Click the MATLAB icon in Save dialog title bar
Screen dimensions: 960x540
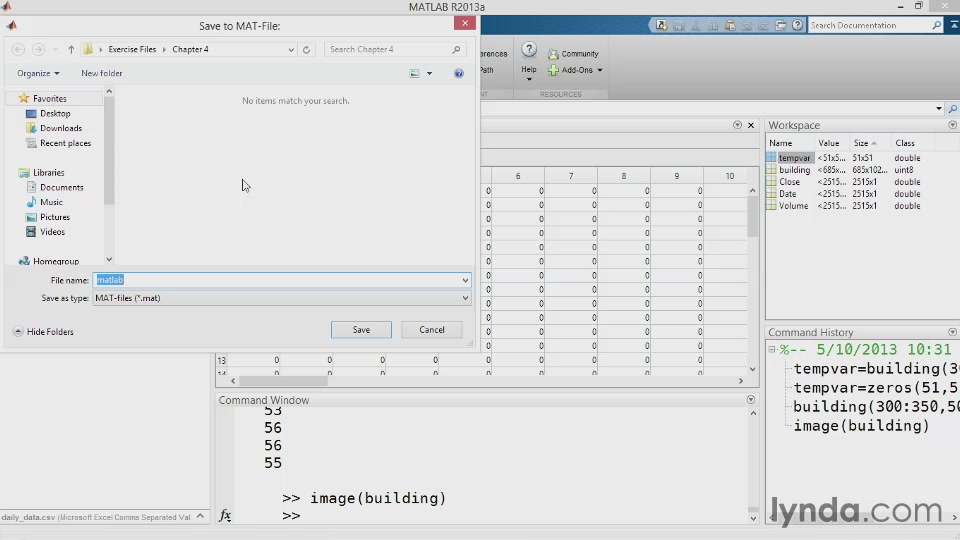click(x=12, y=26)
